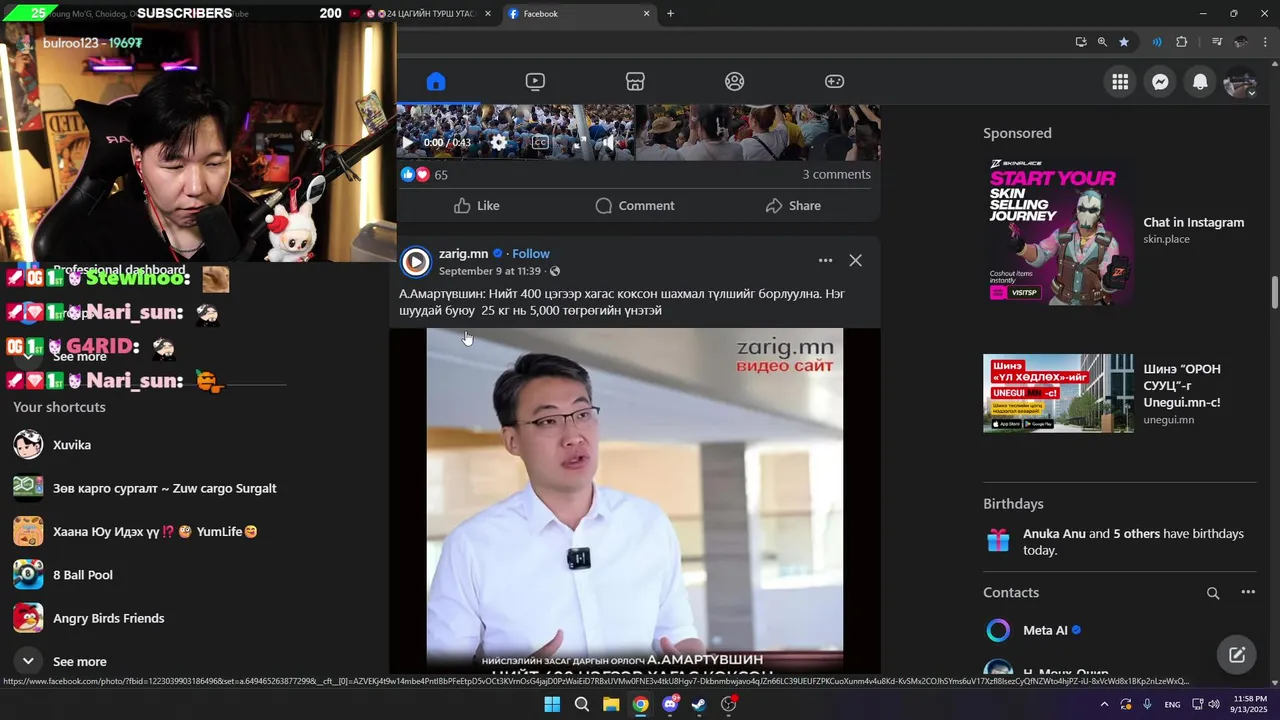The image size is (1280, 720).
Task: Open Anuka Anu birthdays notice
Action: click(x=1133, y=542)
